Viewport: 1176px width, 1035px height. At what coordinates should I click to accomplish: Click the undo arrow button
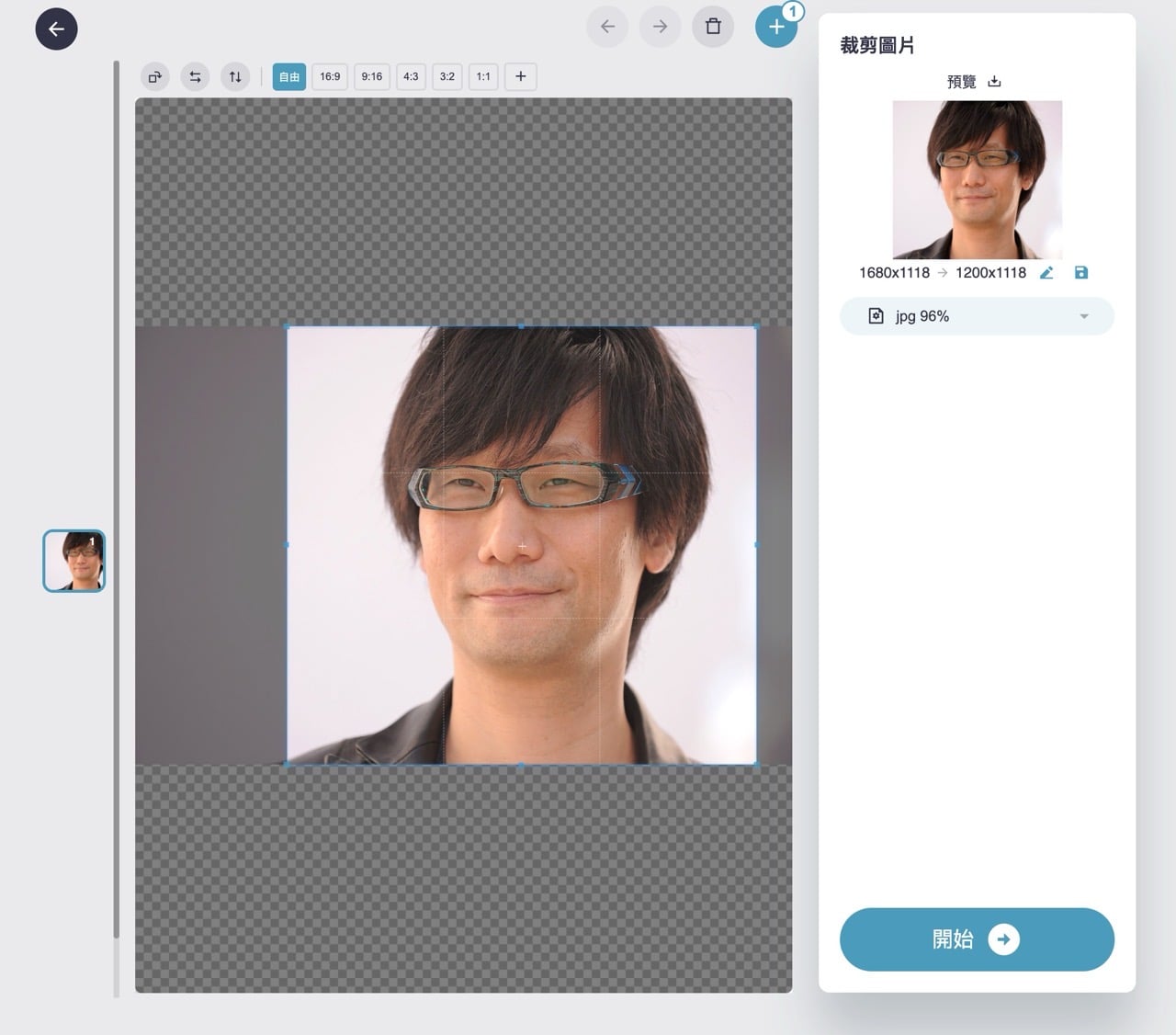coord(607,27)
